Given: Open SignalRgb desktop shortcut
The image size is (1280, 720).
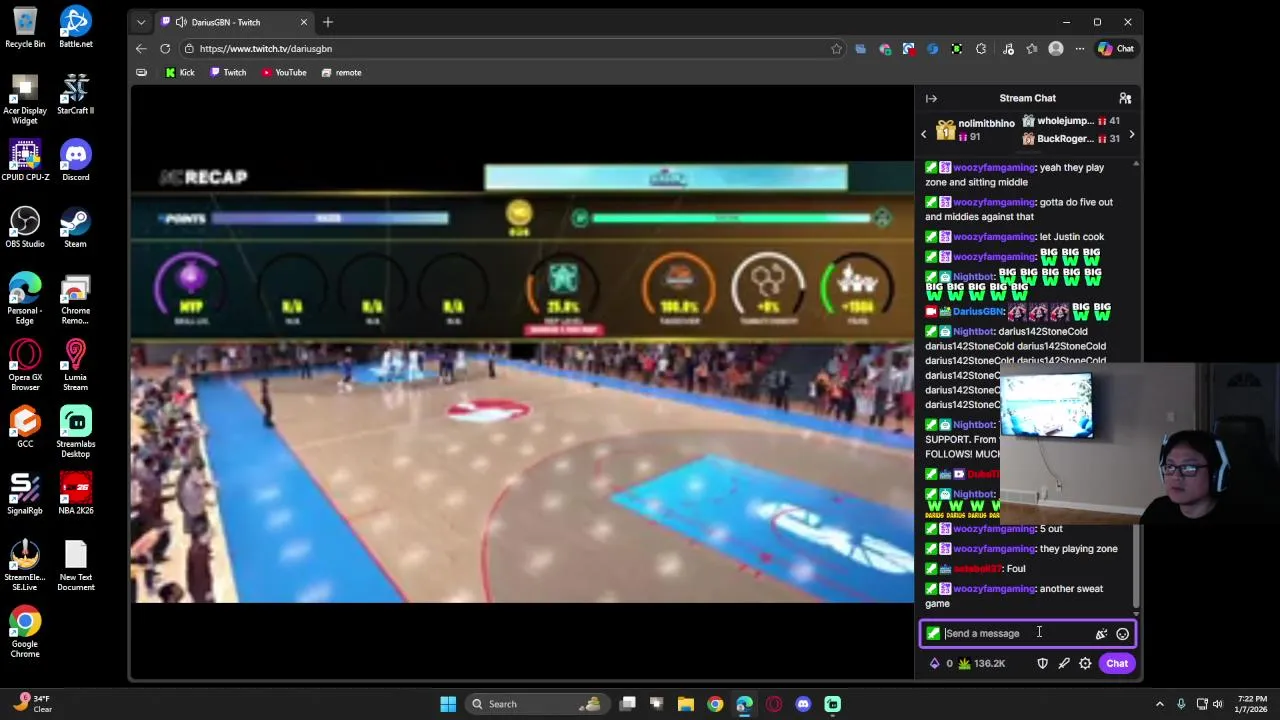Looking at the screenshot, I should (25, 493).
